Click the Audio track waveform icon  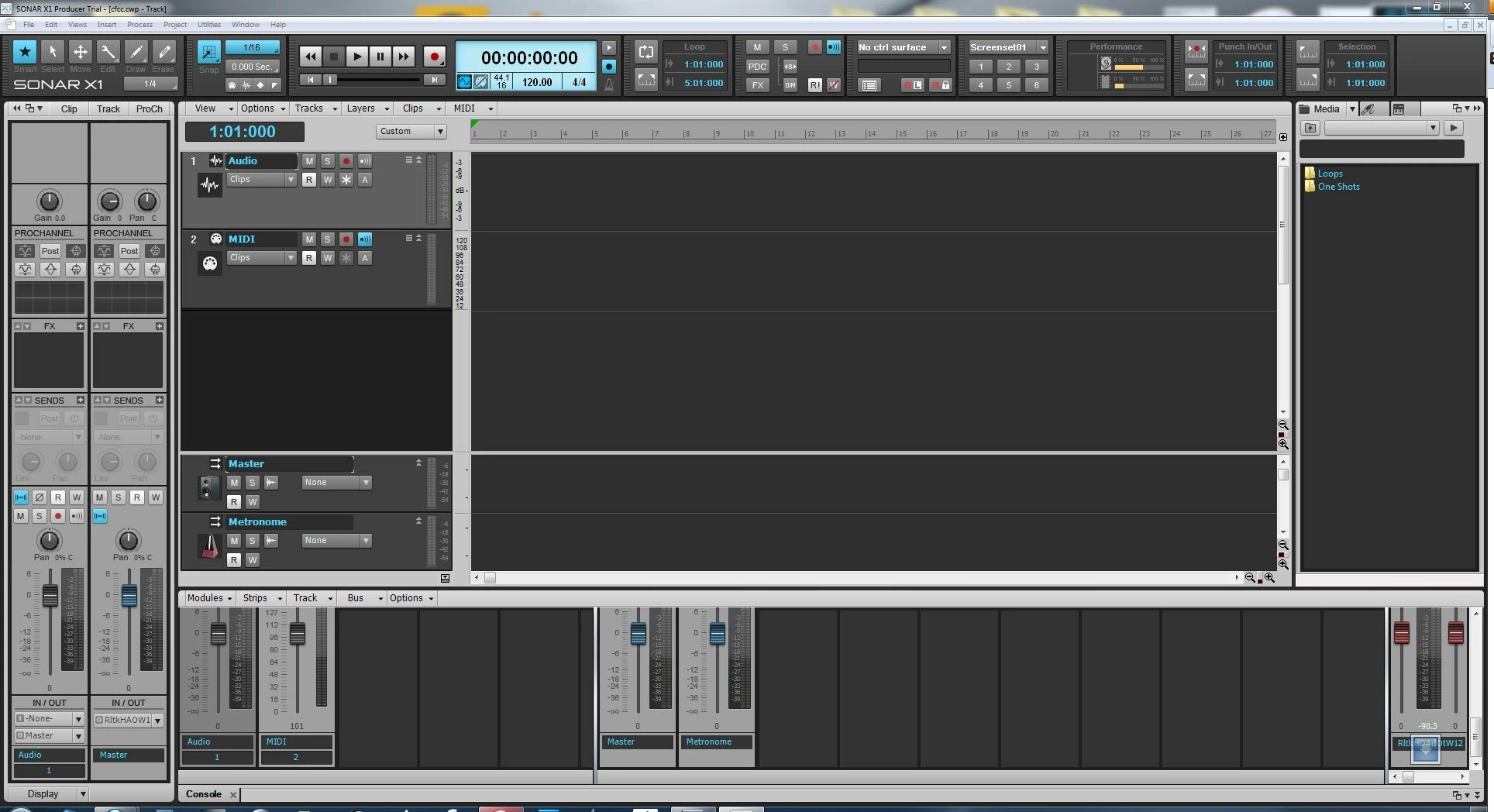(x=210, y=185)
